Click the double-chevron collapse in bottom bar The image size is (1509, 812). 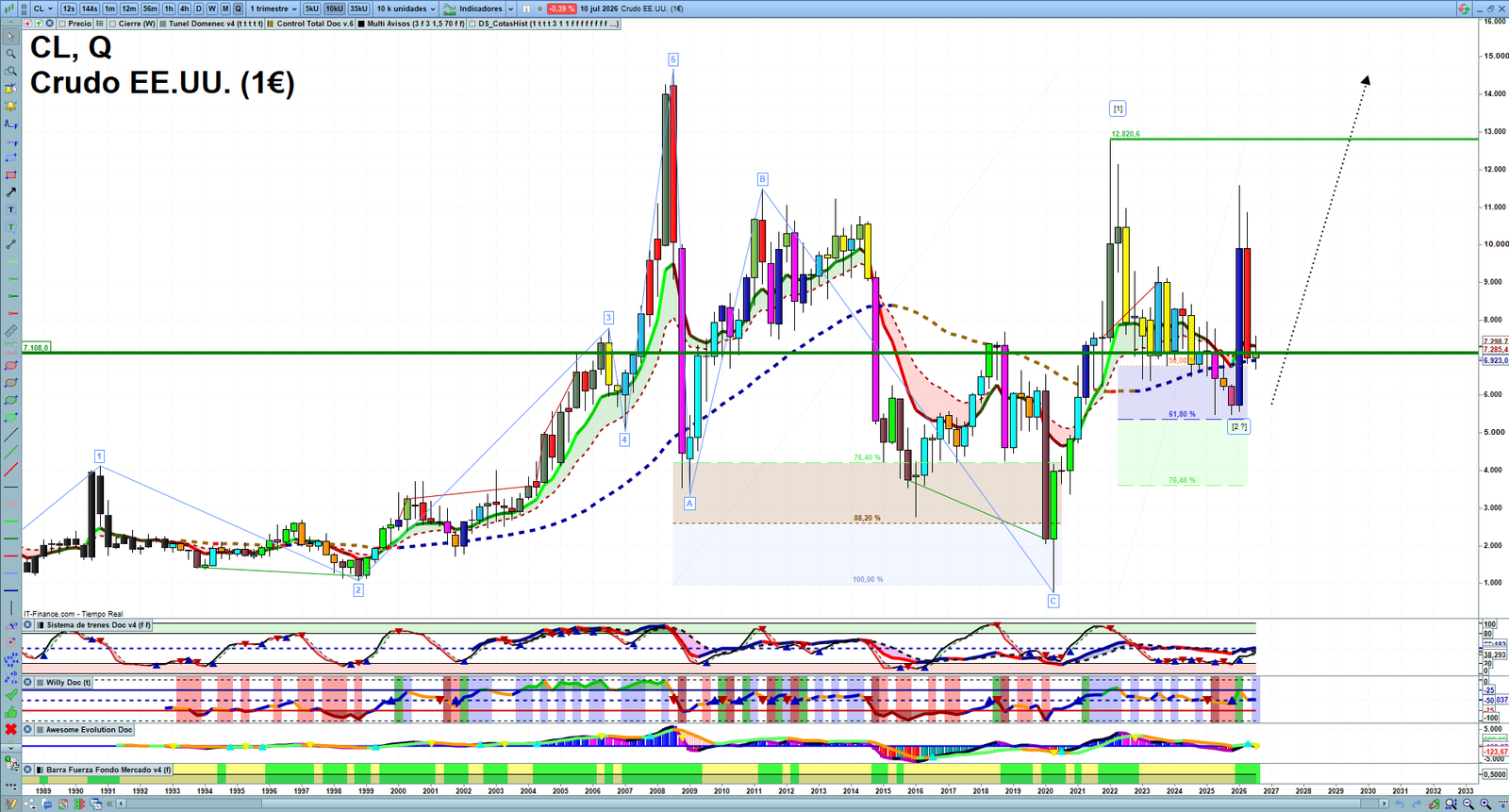tap(109, 804)
